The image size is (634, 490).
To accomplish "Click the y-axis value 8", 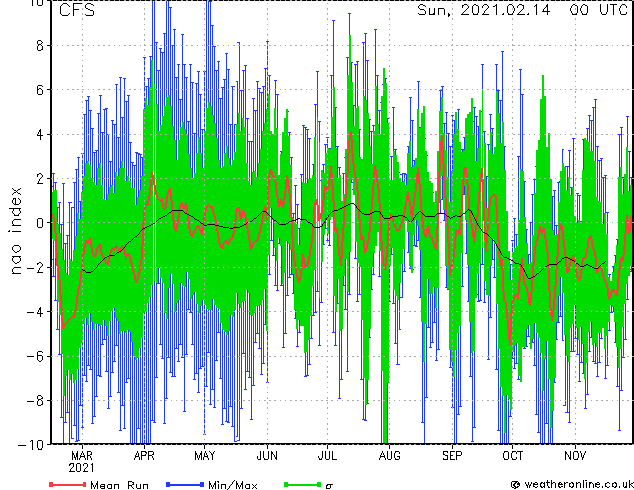I will (40, 46).
